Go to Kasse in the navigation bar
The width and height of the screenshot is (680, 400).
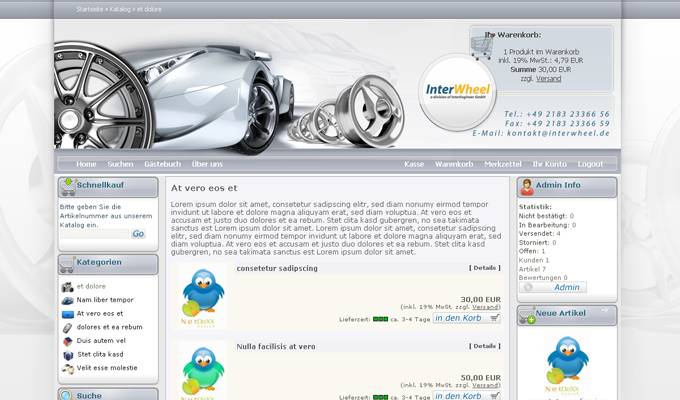coord(414,164)
